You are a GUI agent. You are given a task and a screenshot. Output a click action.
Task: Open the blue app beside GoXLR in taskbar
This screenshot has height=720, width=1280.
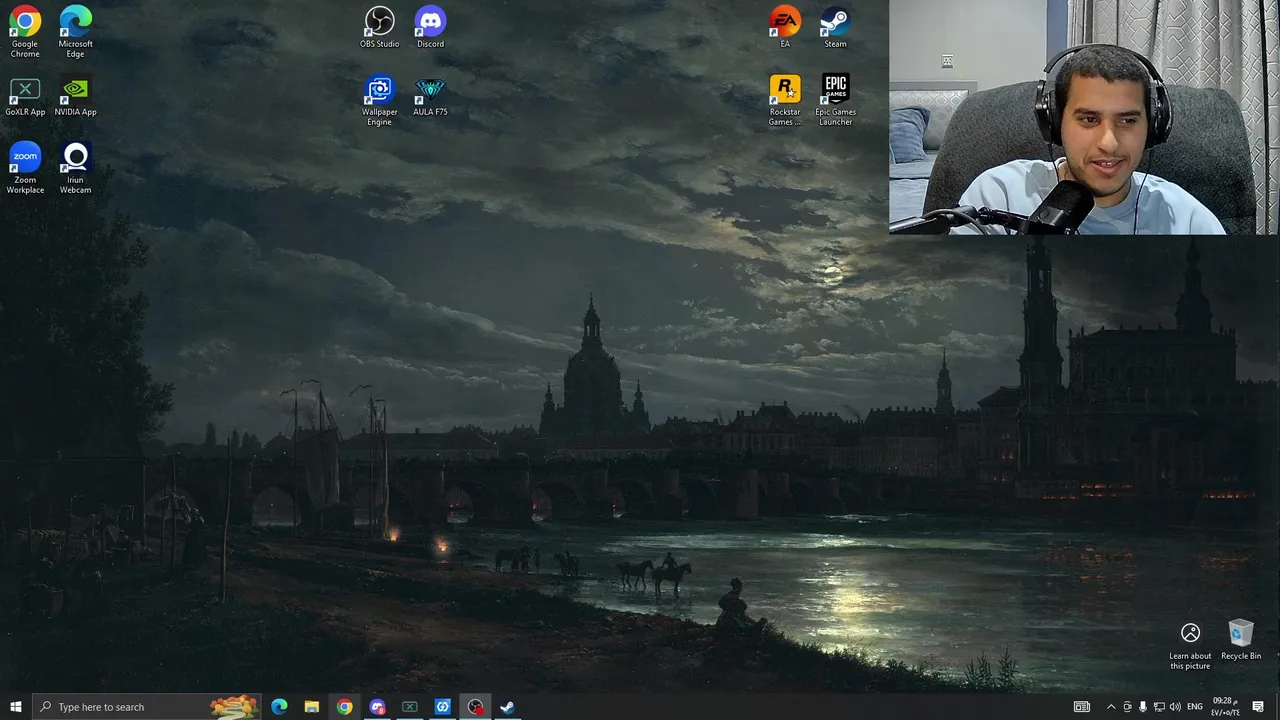tap(442, 707)
